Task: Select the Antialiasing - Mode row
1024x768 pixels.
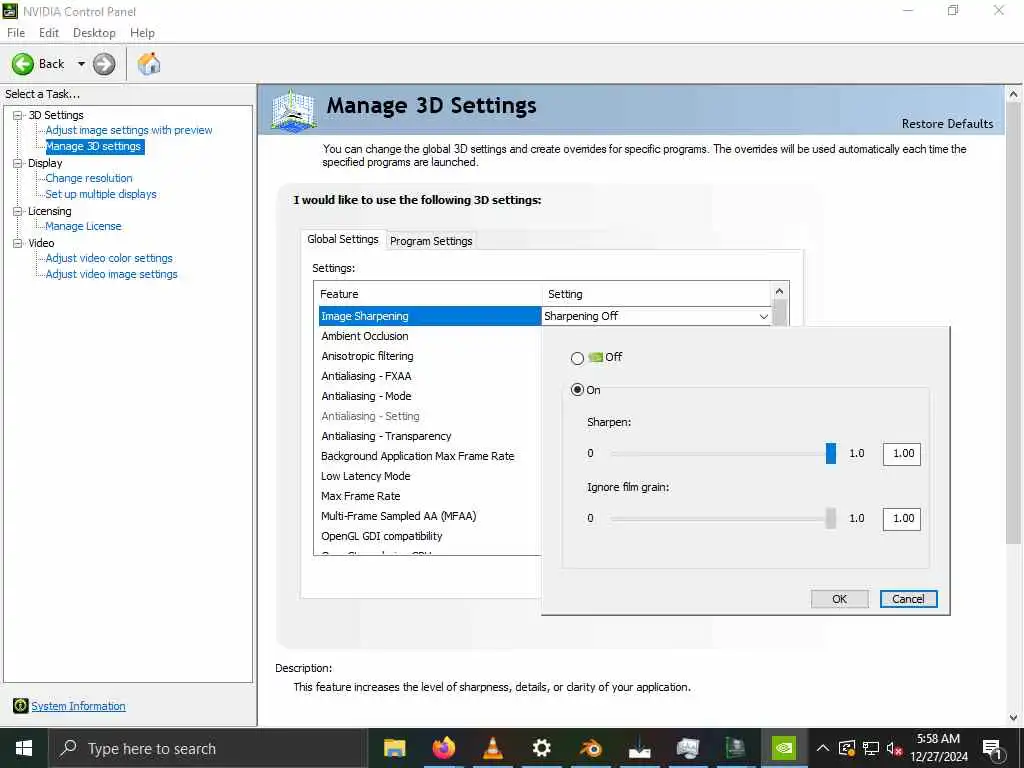Action: pyautogui.click(x=430, y=396)
